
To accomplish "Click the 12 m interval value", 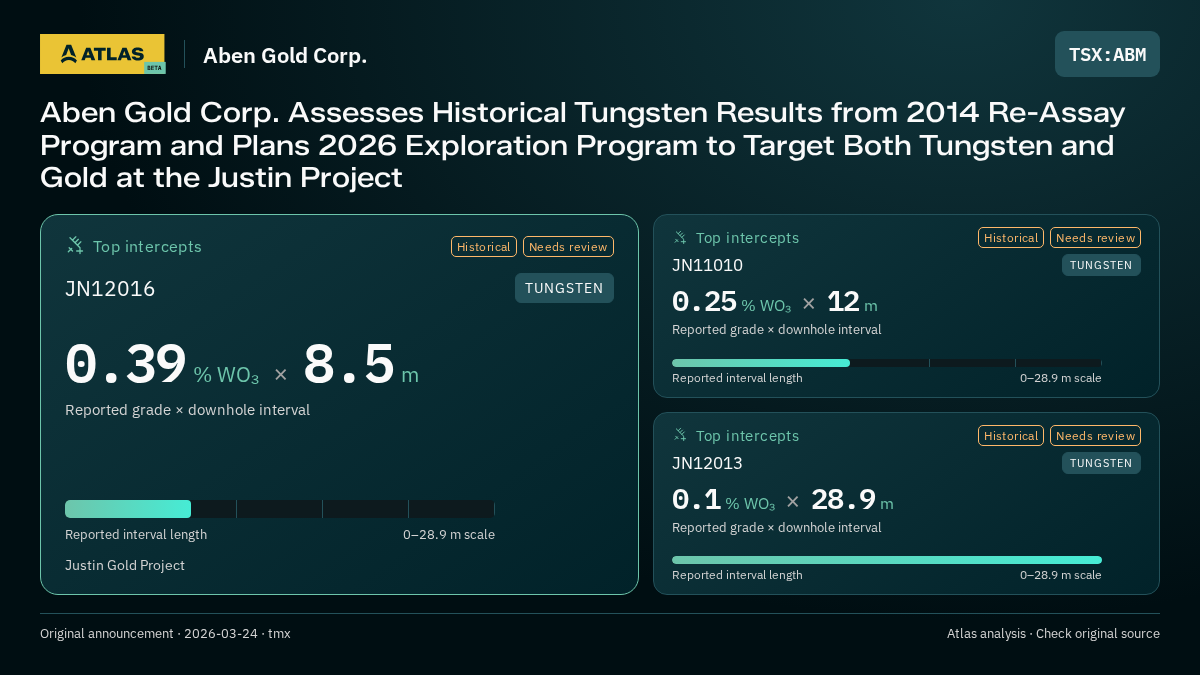I will click(x=852, y=302).
